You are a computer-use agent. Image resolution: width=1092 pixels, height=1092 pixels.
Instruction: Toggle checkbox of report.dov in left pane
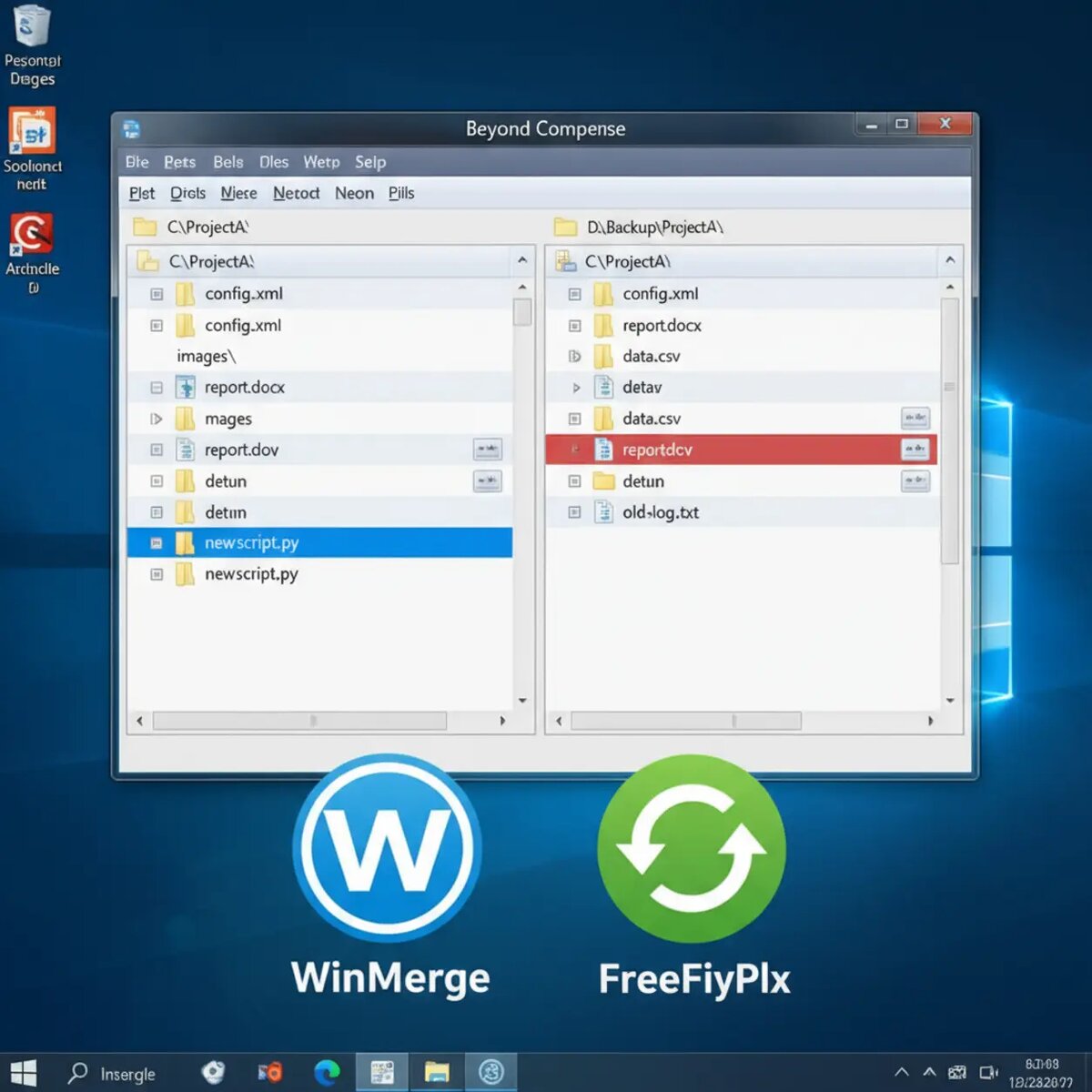click(157, 450)
